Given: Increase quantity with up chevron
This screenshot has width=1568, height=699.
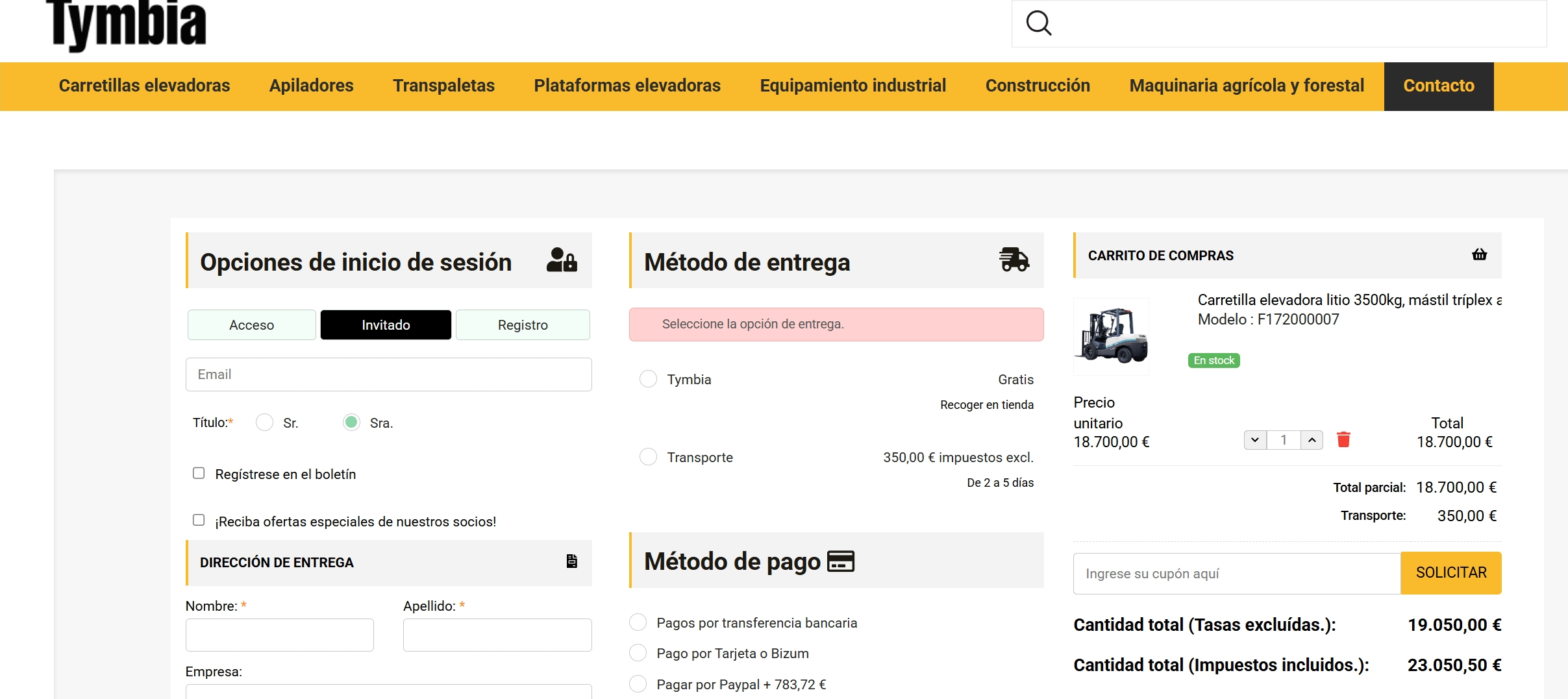Looking at the screenshot, I should pos(1312,440).
